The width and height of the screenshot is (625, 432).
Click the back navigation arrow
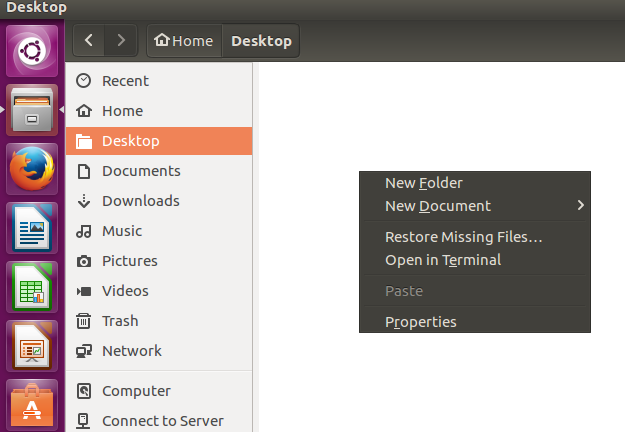tap(90, 41)
